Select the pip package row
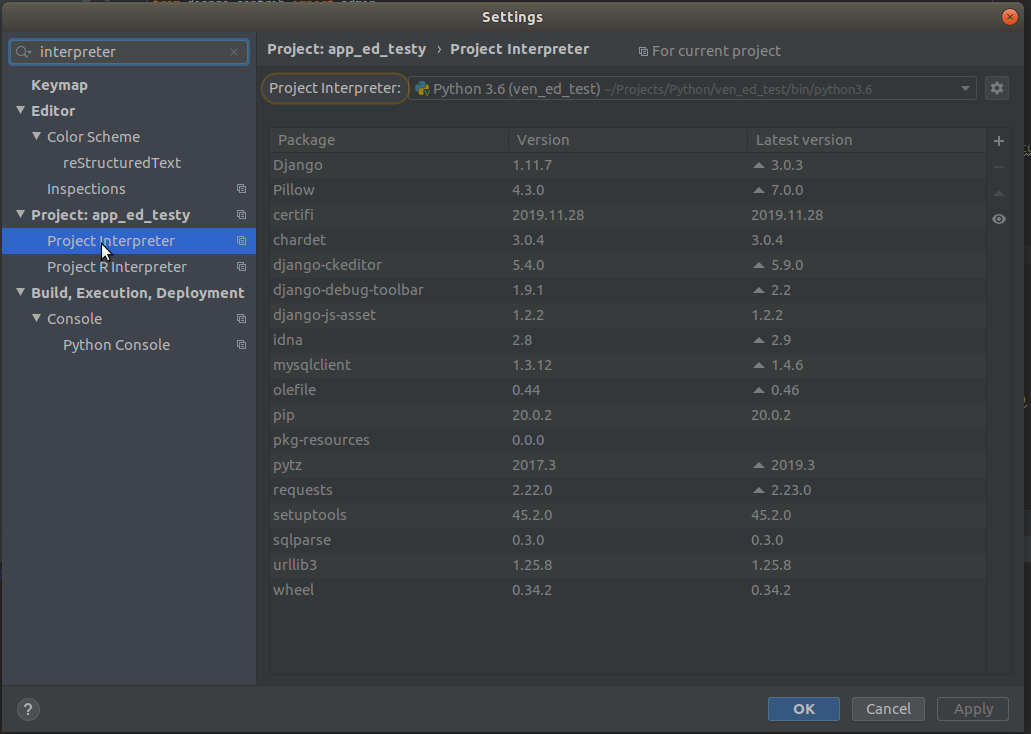This screenshot has height=734, width=1031. tap(627, 415)
